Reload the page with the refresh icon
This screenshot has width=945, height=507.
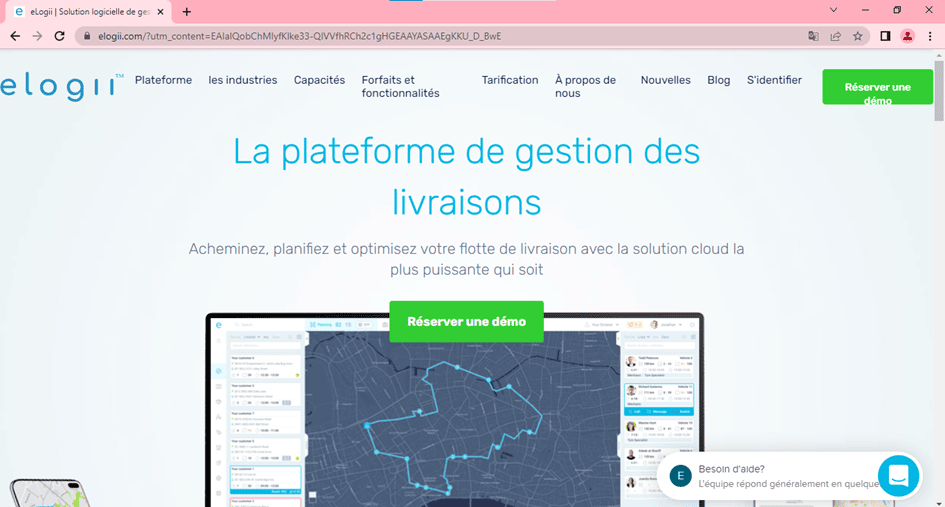pyautogui.click(x=59, y=36)
